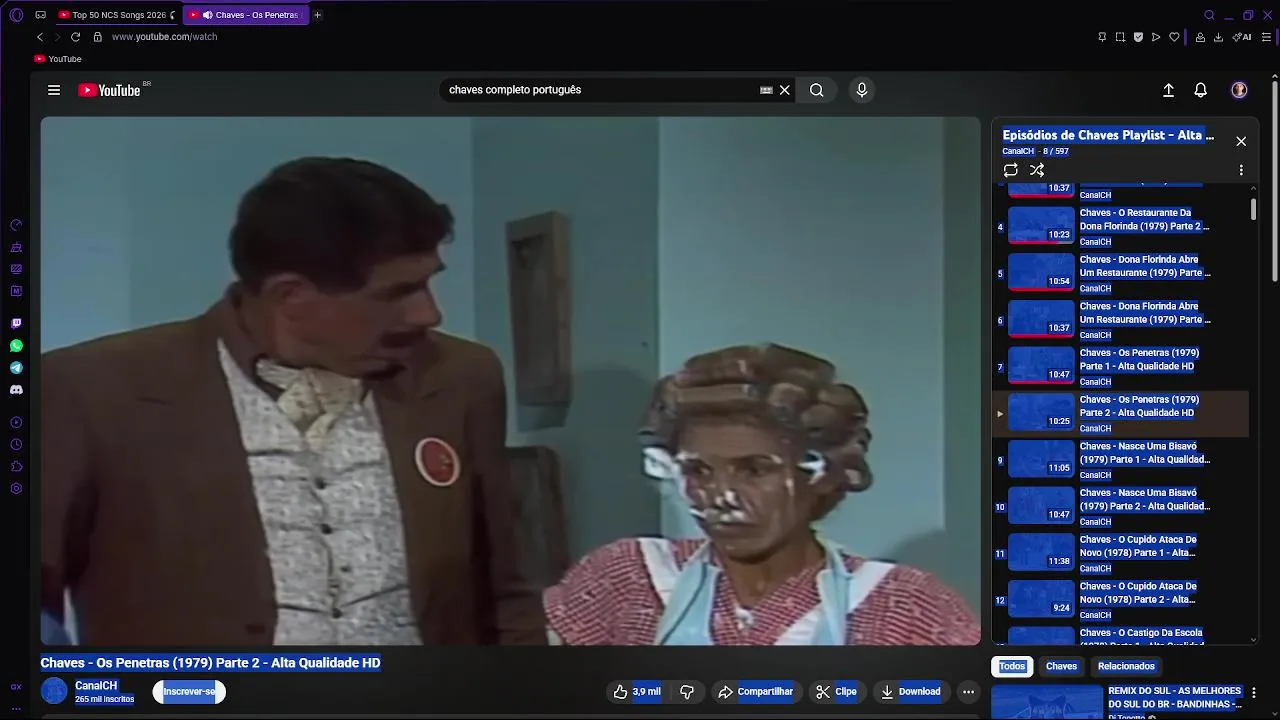Like the video (3,9 mil)
Viewport: 1280px width, 720px height.
[637, 691]
